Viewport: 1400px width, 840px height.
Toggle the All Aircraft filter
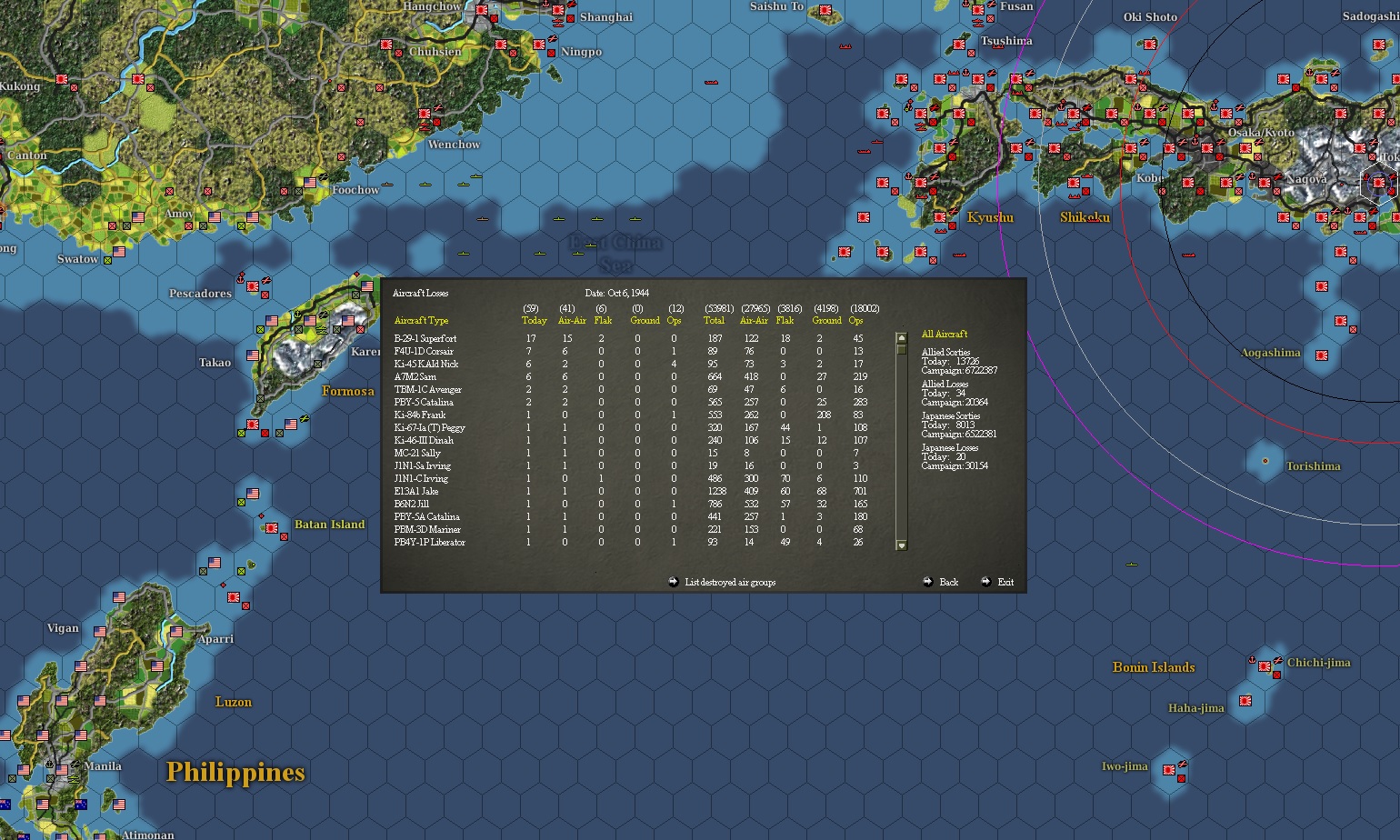click(945, 334)
